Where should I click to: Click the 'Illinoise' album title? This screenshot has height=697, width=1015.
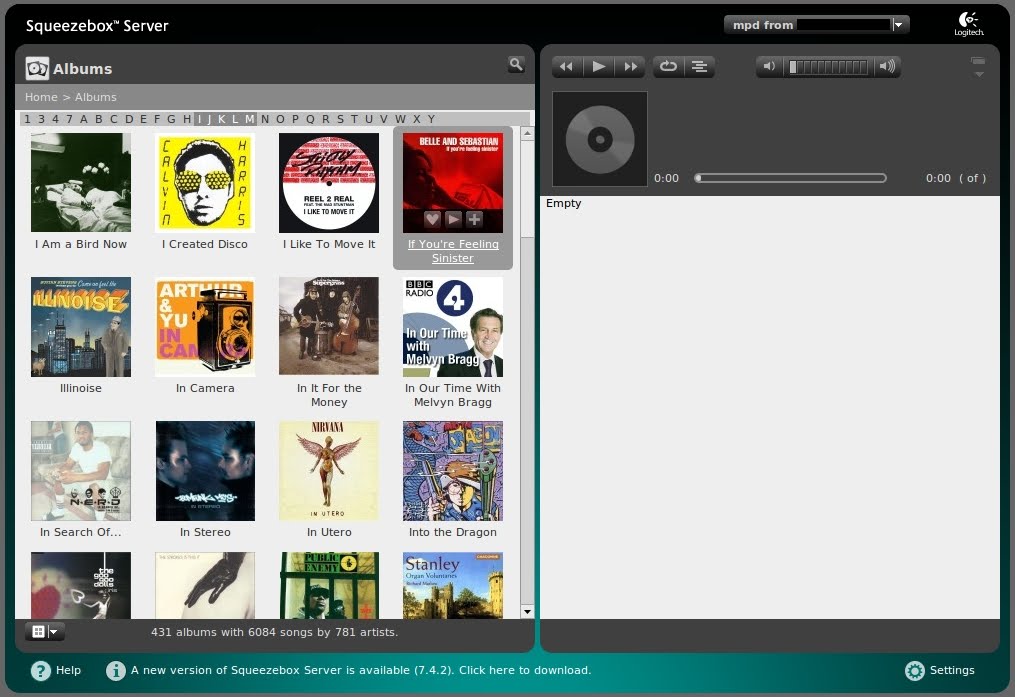click(81, 388)
